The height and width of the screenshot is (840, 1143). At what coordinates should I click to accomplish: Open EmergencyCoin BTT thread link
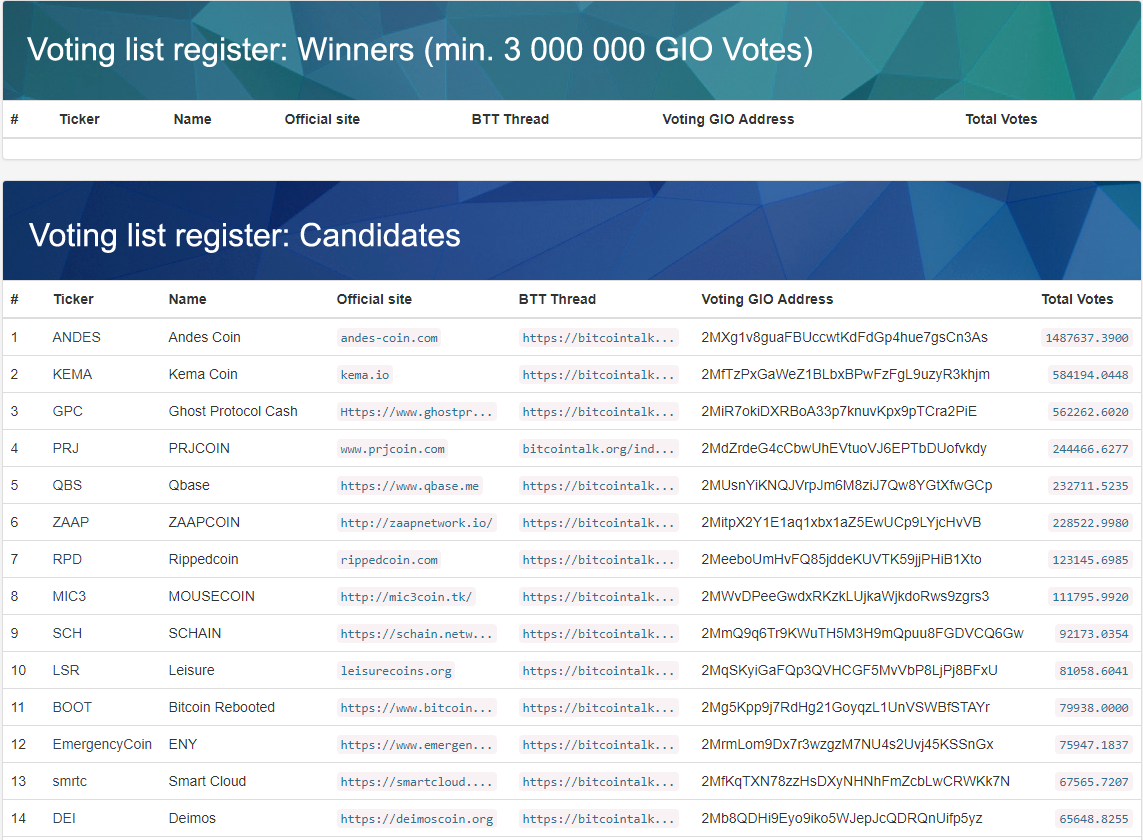coord(598,745)
